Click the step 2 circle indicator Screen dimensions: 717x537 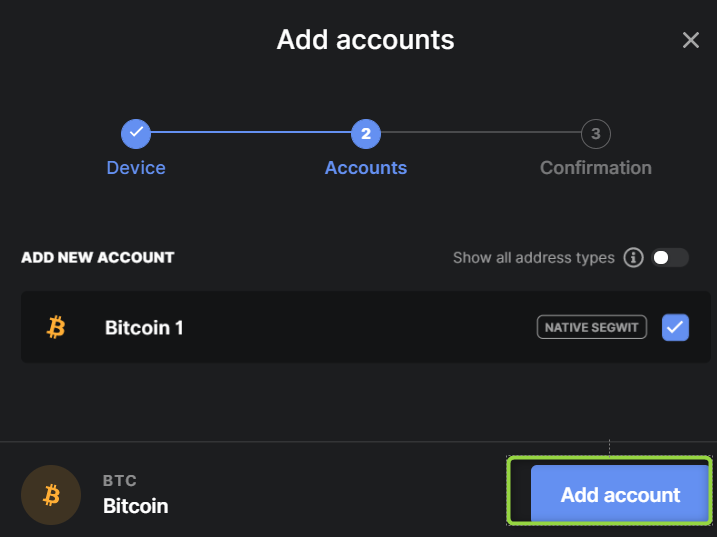(366, 134)
